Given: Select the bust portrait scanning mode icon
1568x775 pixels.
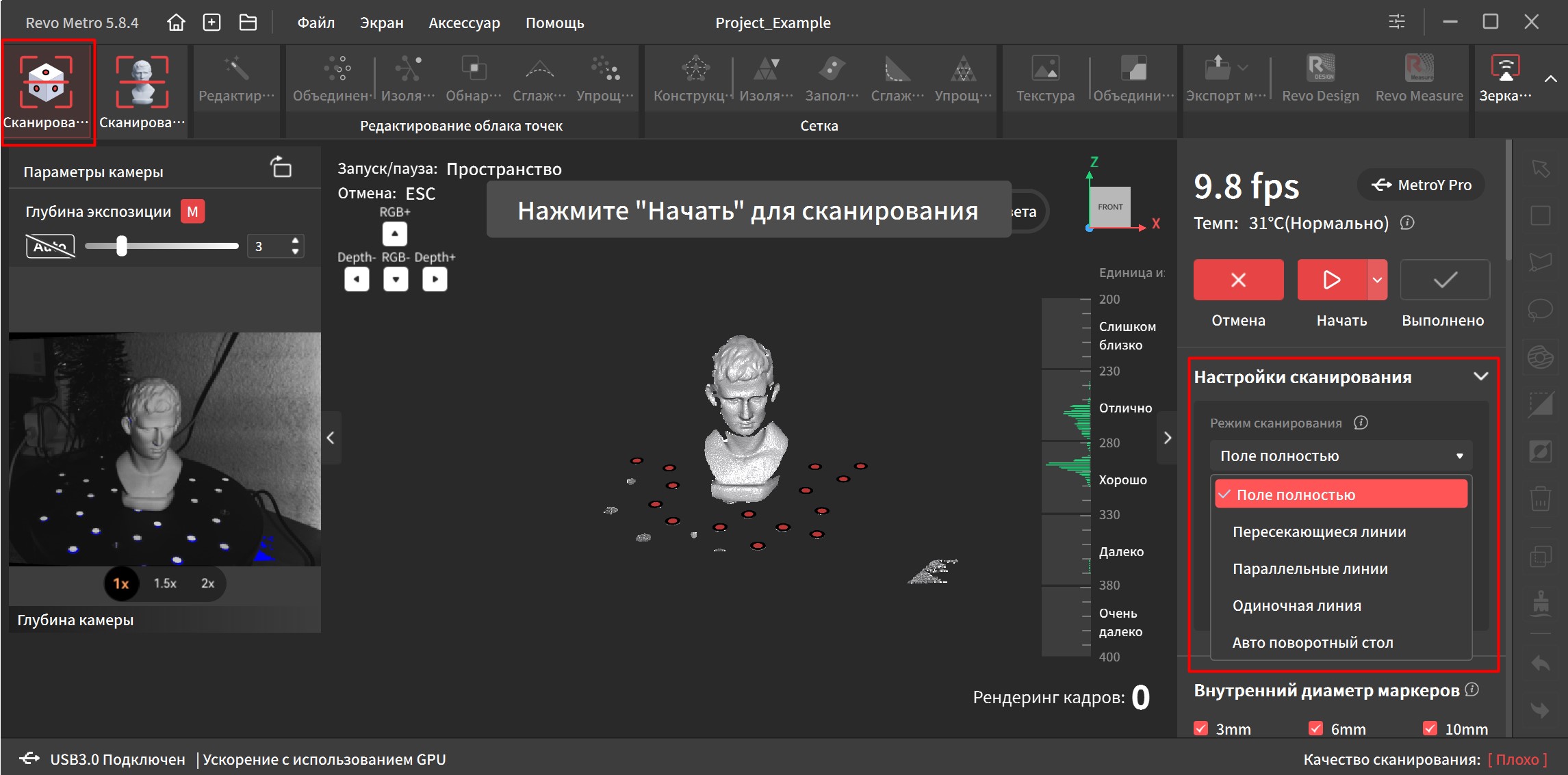Looking at the screenshot, I should (142, 83).
